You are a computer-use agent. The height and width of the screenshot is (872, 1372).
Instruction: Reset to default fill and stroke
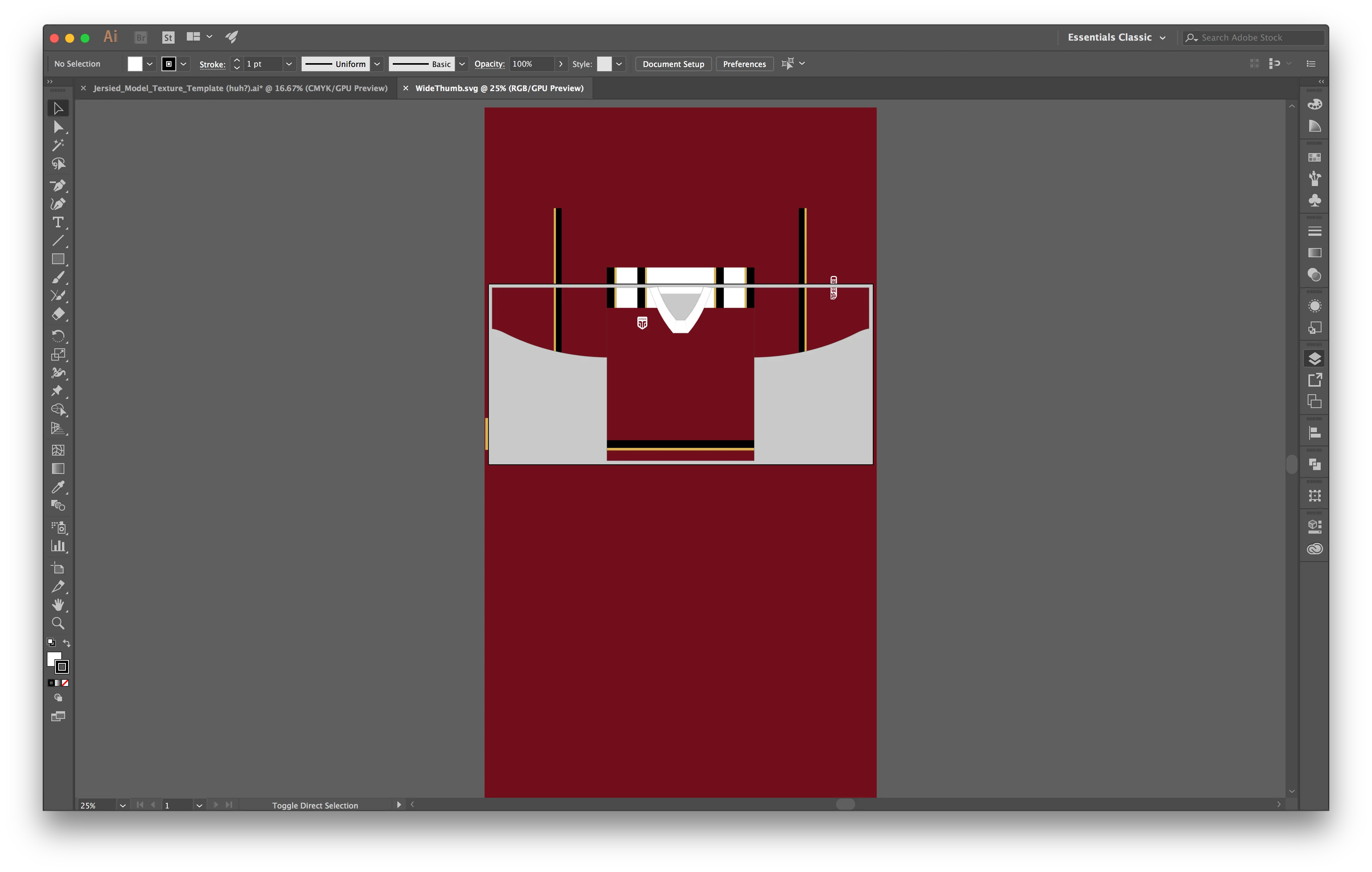coord(51,643)
